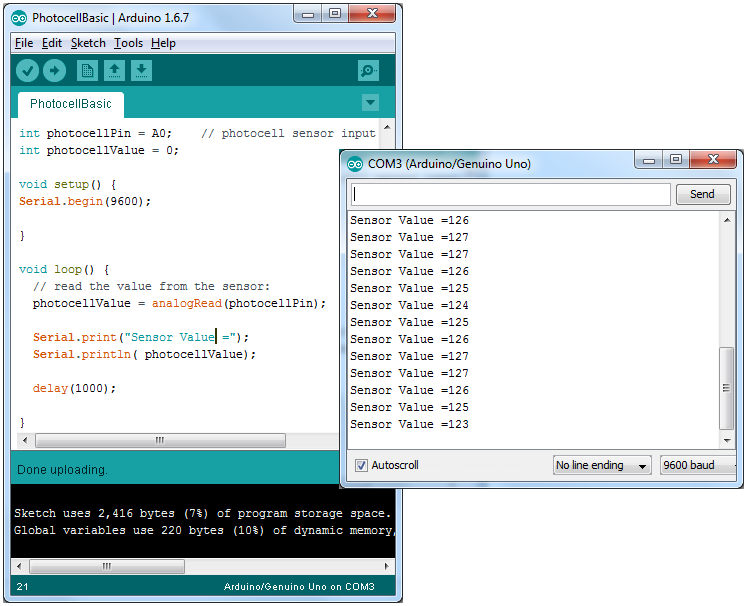This screenshot has width=747, height=606.
Task: Click the console horizontal scrollbar thumb
Action: coord(107,566)
